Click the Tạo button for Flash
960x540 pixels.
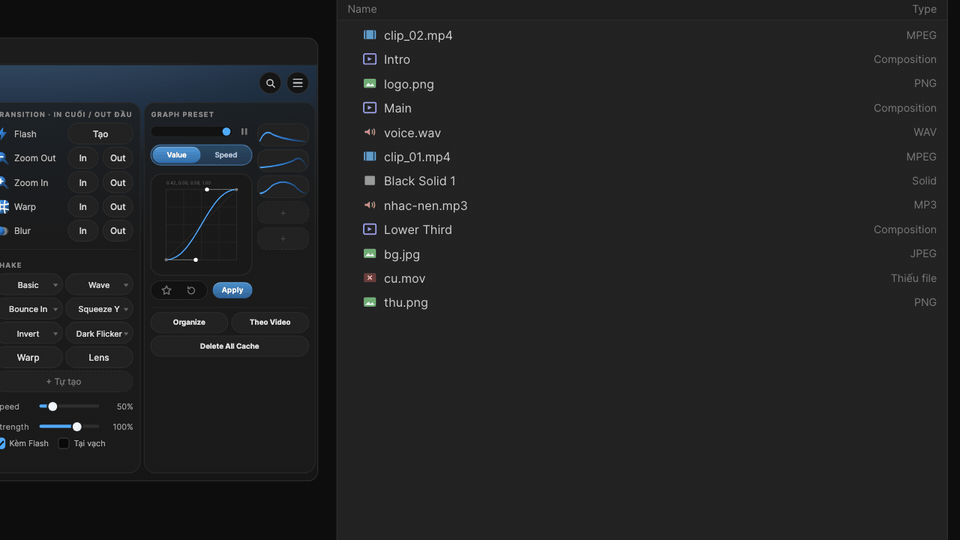click(x=100, y=134)
